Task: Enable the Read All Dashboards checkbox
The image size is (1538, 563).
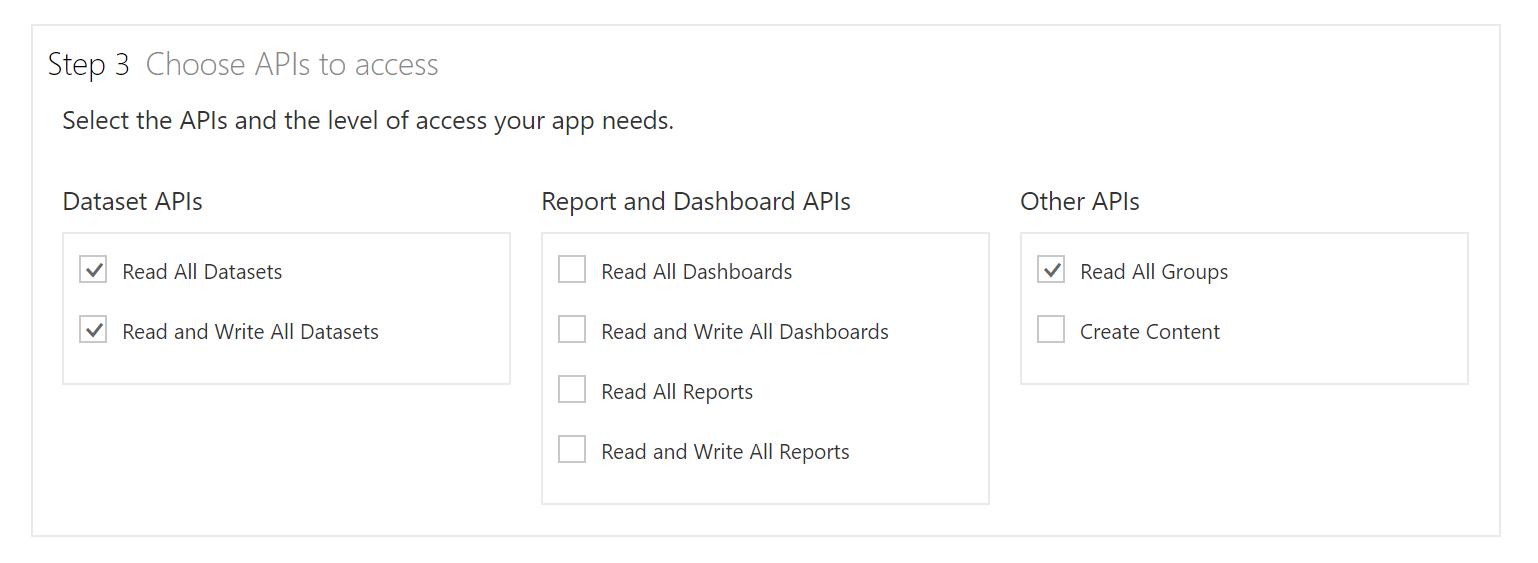Action: click(x=572, y=270)
